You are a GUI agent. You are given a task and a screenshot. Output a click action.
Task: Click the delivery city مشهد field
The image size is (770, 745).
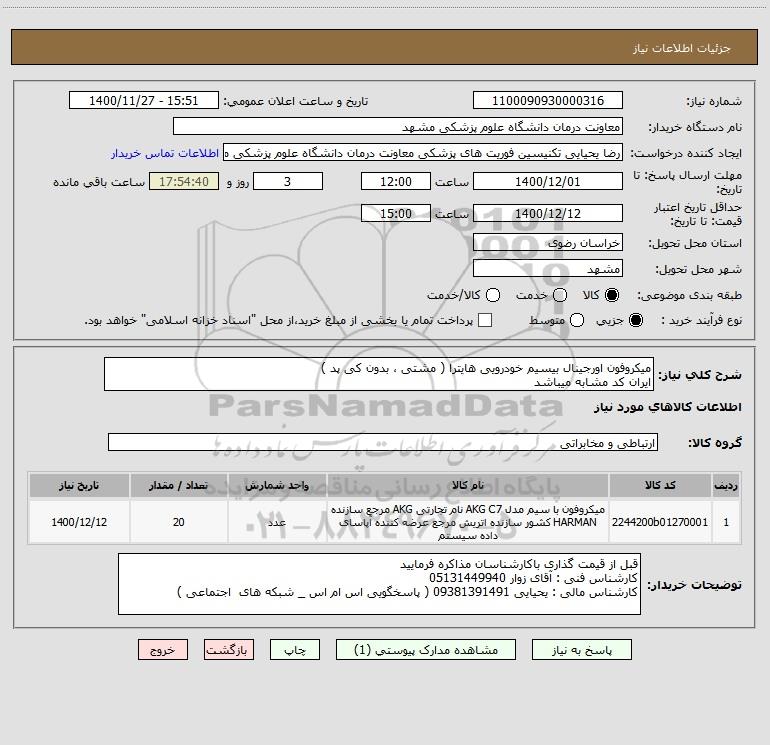tap(548, 269)
